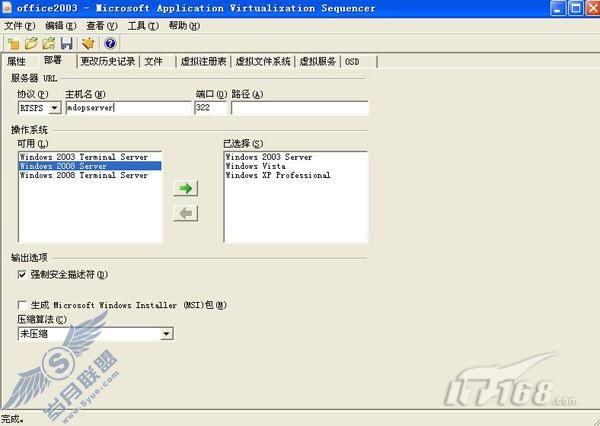
Task: Launch the Sequencing Wizard icon
Action: pos(88,43)
